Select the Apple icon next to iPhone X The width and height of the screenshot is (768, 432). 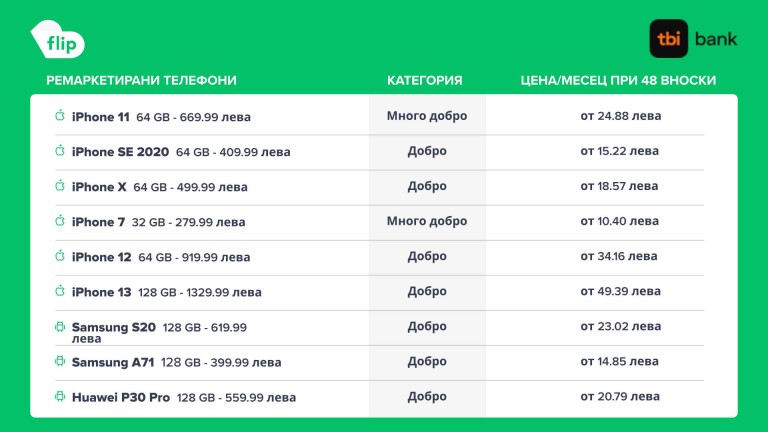[x=60, y=186]
